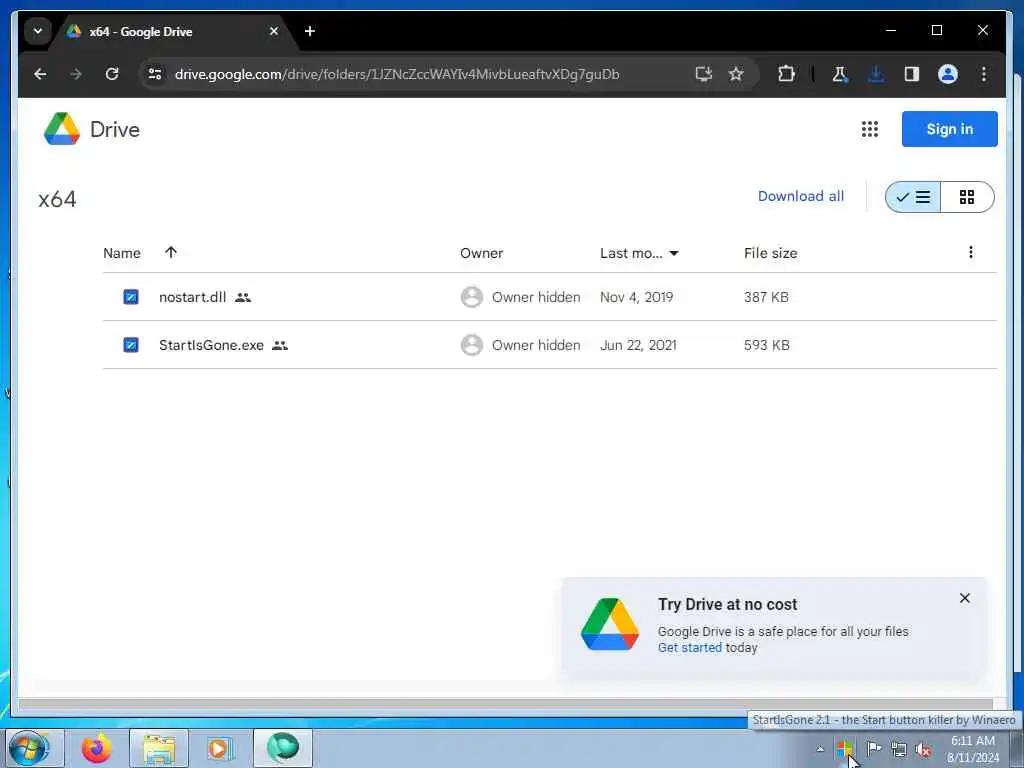
Task: Open the Extensions puzzle icon
Action: [786, 74]
